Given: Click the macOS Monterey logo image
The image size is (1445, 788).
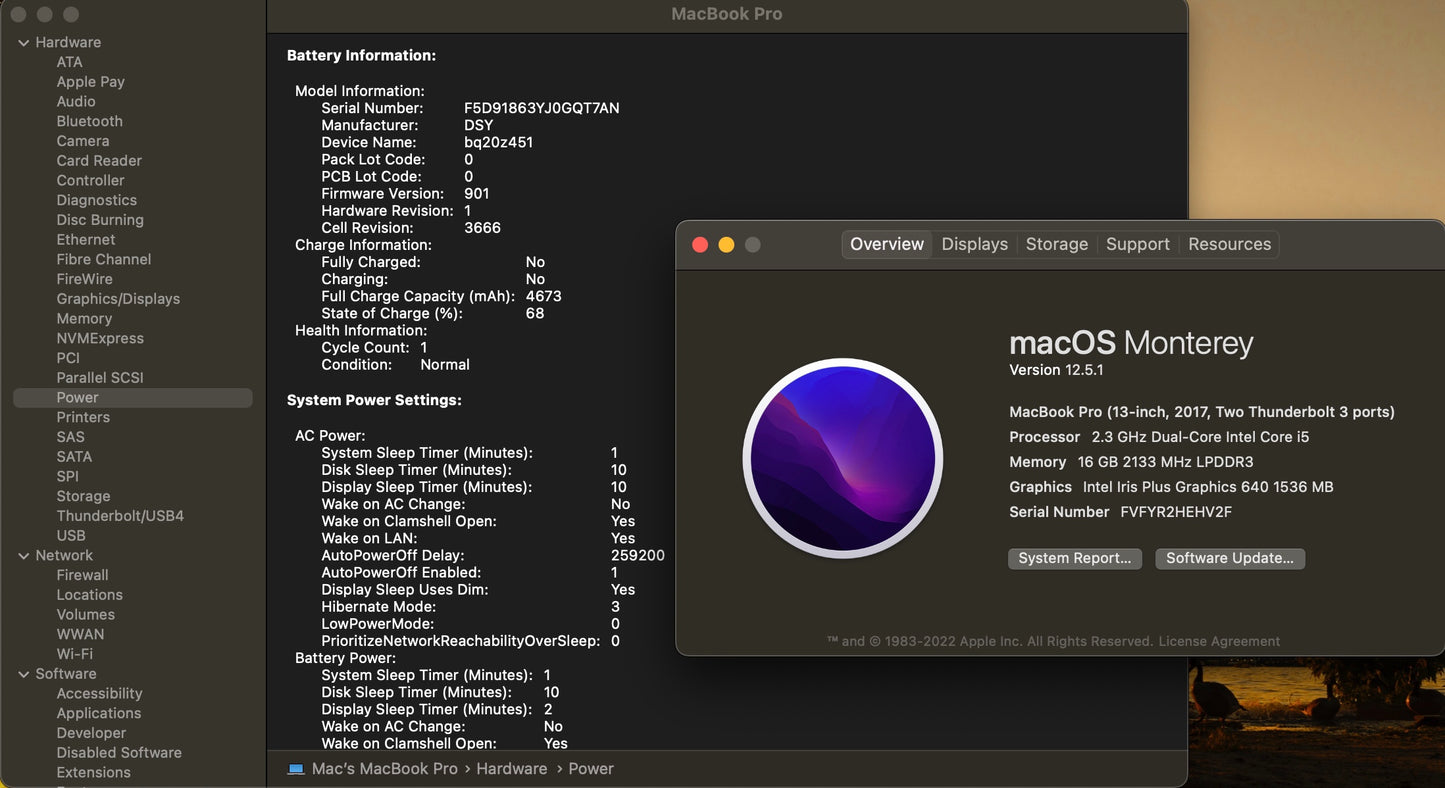Looking at the screenshot, I should [843, 458].
